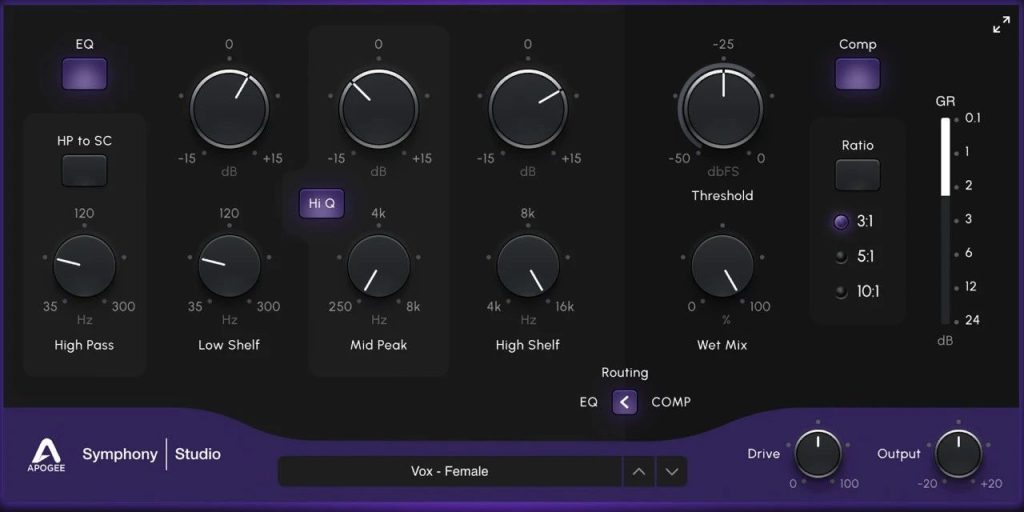Image resolution: width=1024 pixels, height=512 pixels.
Task: Select the 10:1 compression ratio
Action: tap(841, 292)
